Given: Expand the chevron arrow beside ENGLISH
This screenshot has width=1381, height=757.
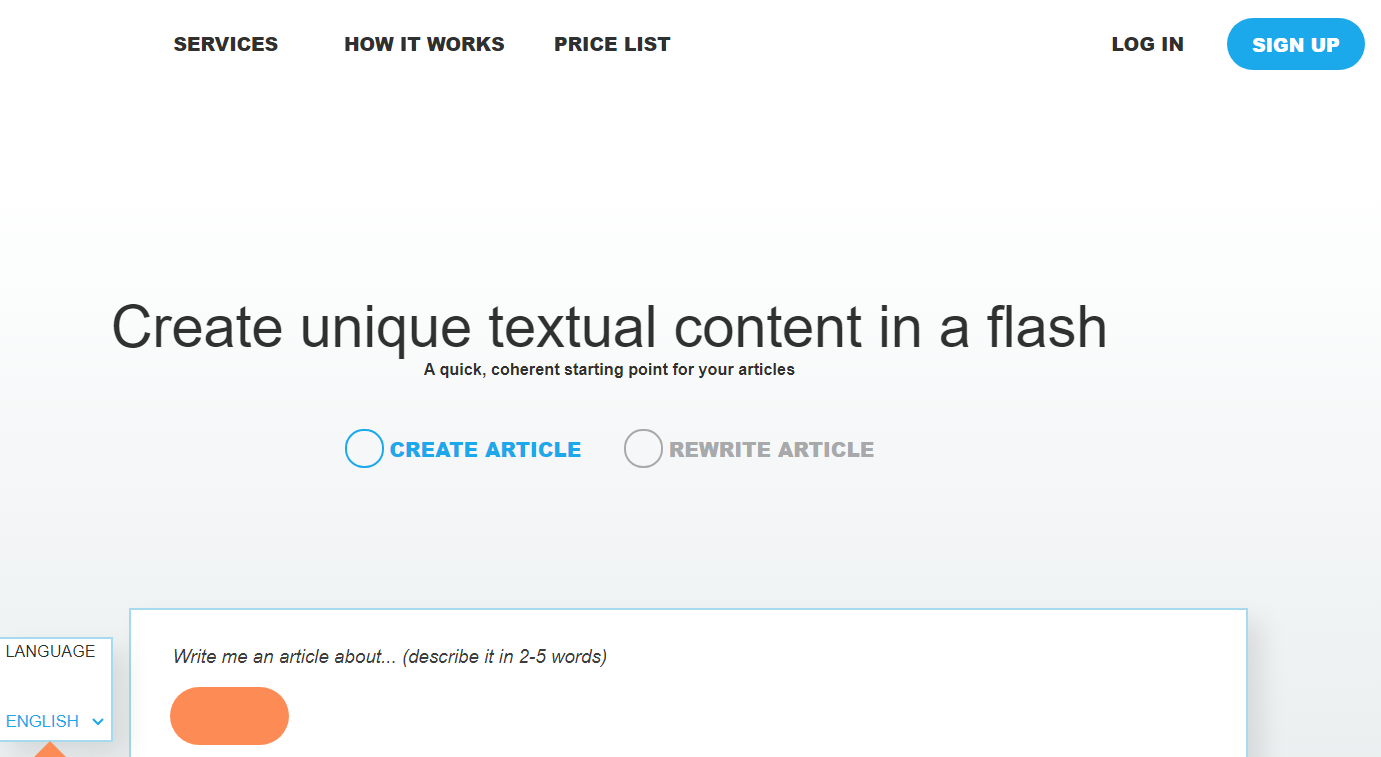Looking at the screenshot, I should 98,722.
